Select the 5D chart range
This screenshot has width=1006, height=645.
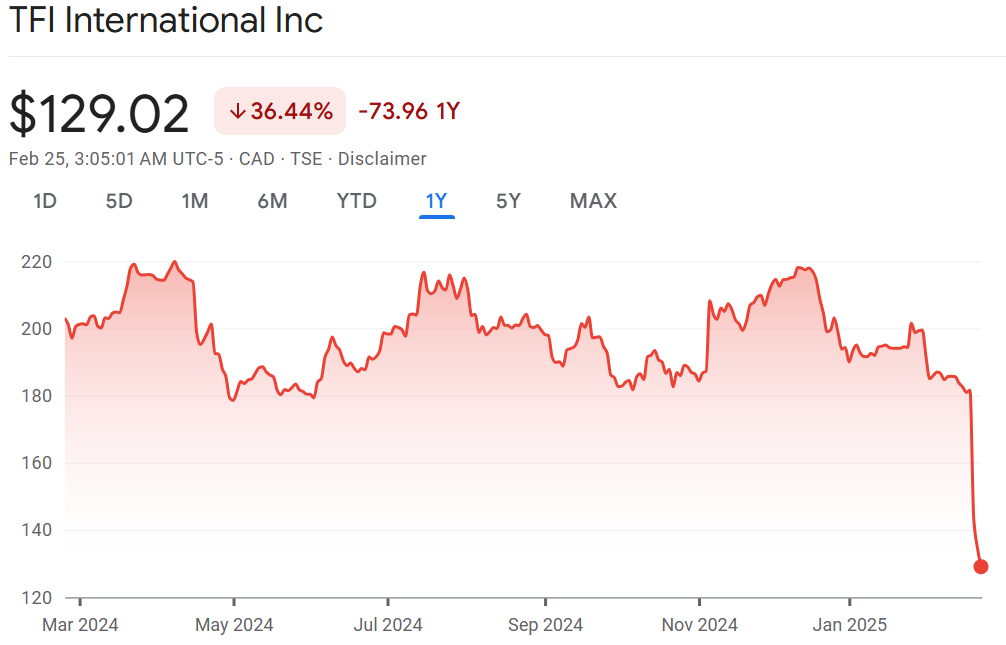tap(119, 201)
